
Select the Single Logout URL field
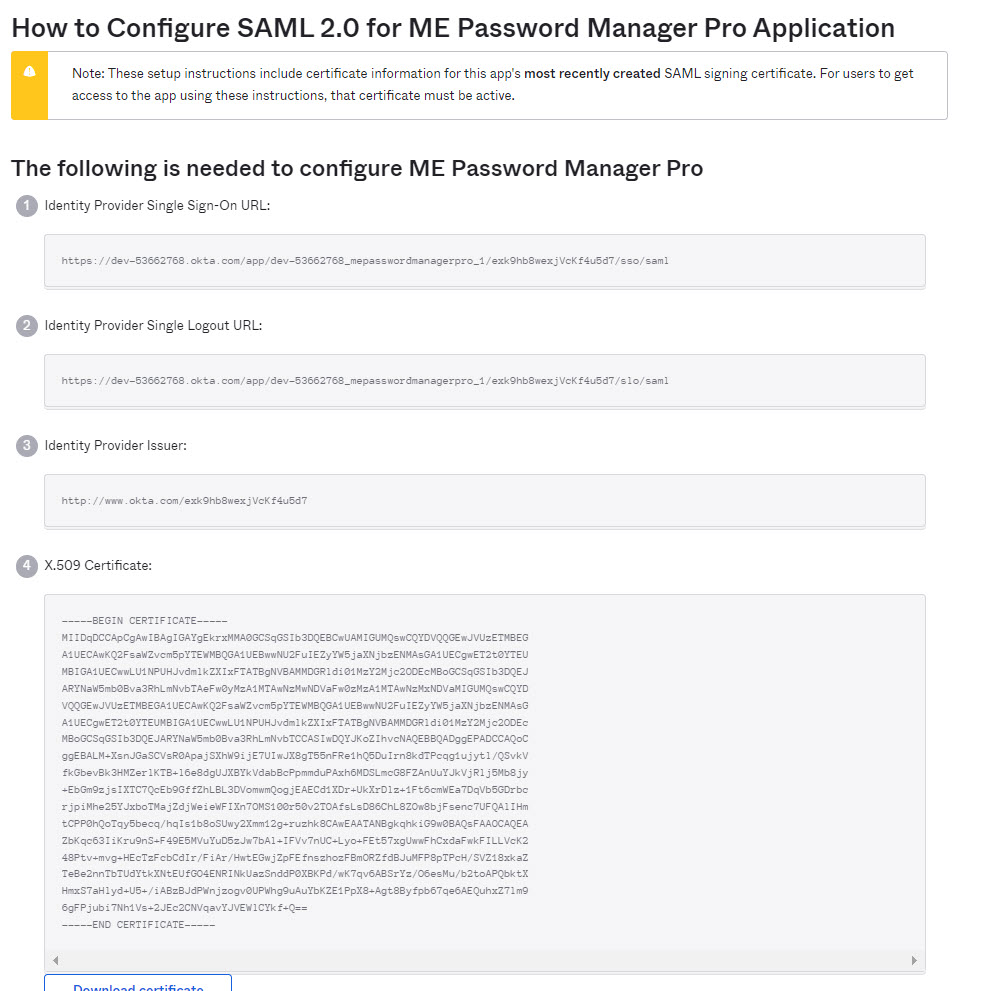pyautogui.click(x=484, y=381)
